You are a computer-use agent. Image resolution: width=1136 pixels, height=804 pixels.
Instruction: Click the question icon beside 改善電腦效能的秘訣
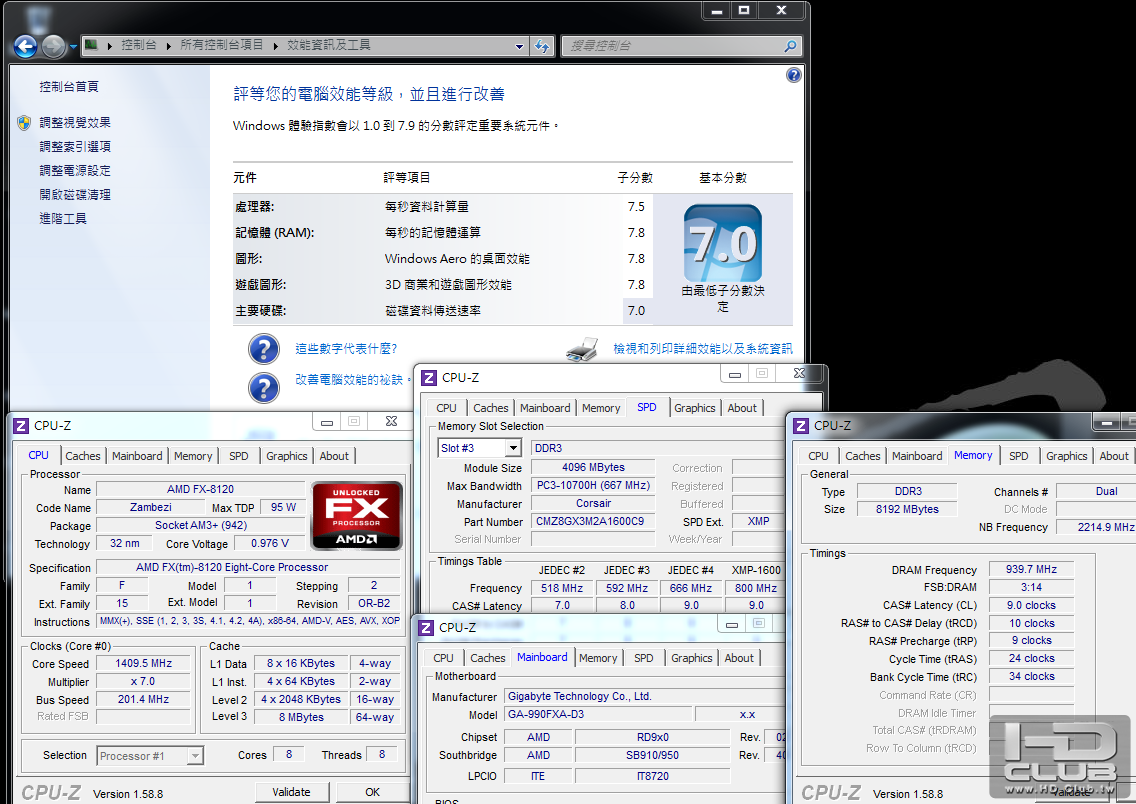pyautogui.click(x=264, y=388)
